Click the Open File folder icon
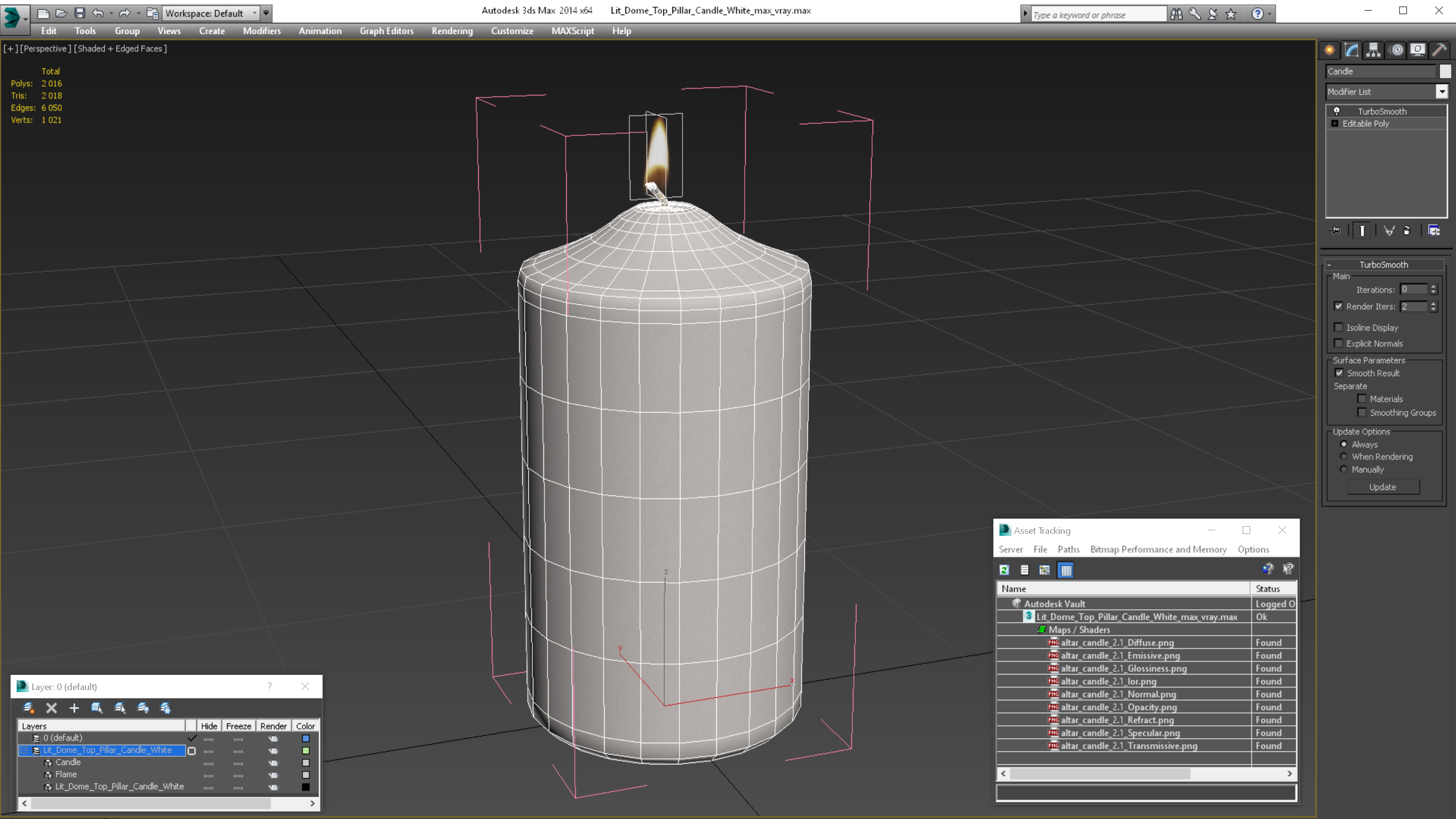 coord(61,13)
